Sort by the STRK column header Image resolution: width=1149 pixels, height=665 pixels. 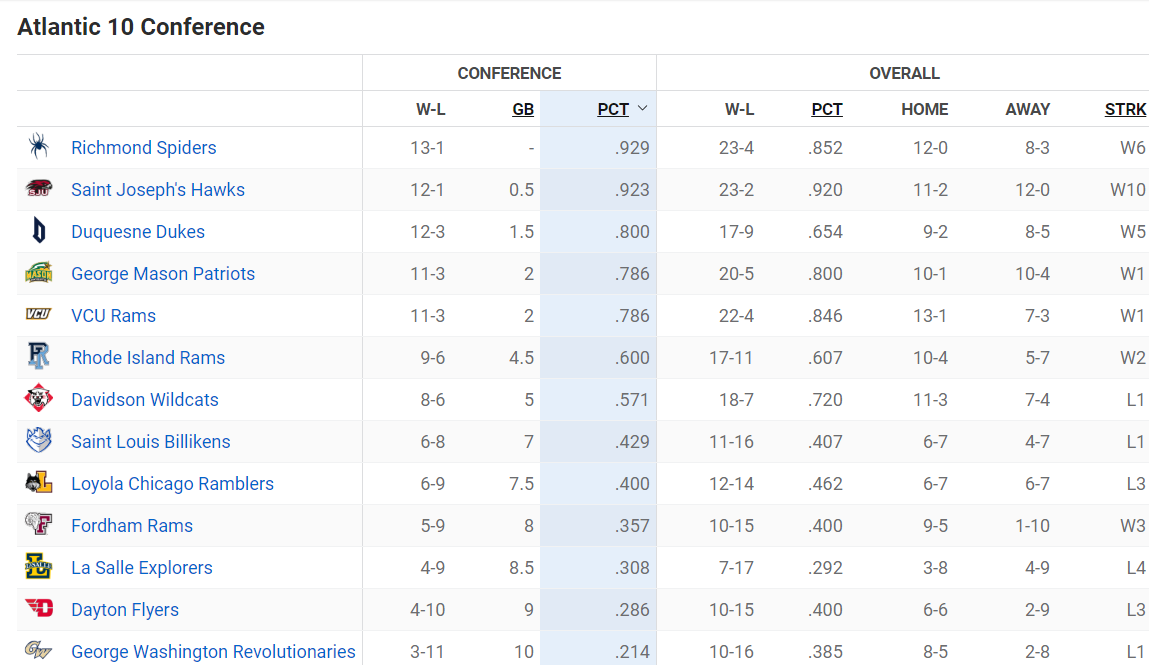pos(1125,109)
